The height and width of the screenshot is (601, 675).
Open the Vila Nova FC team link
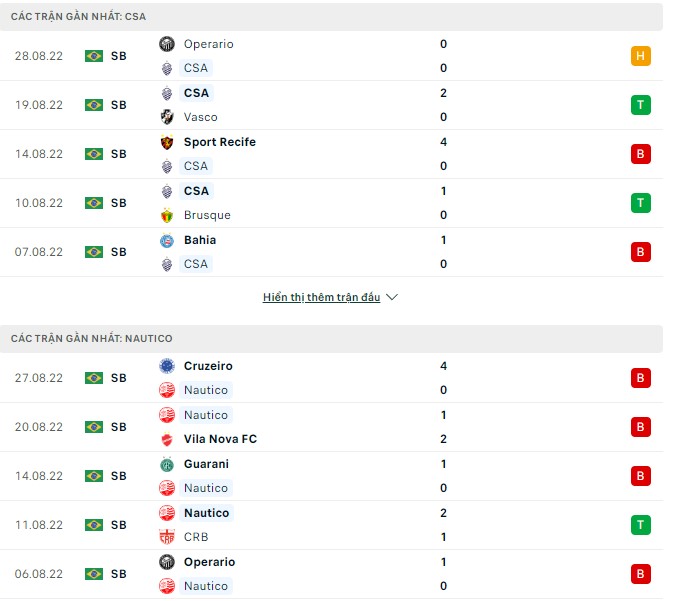(x=218, y=439)
